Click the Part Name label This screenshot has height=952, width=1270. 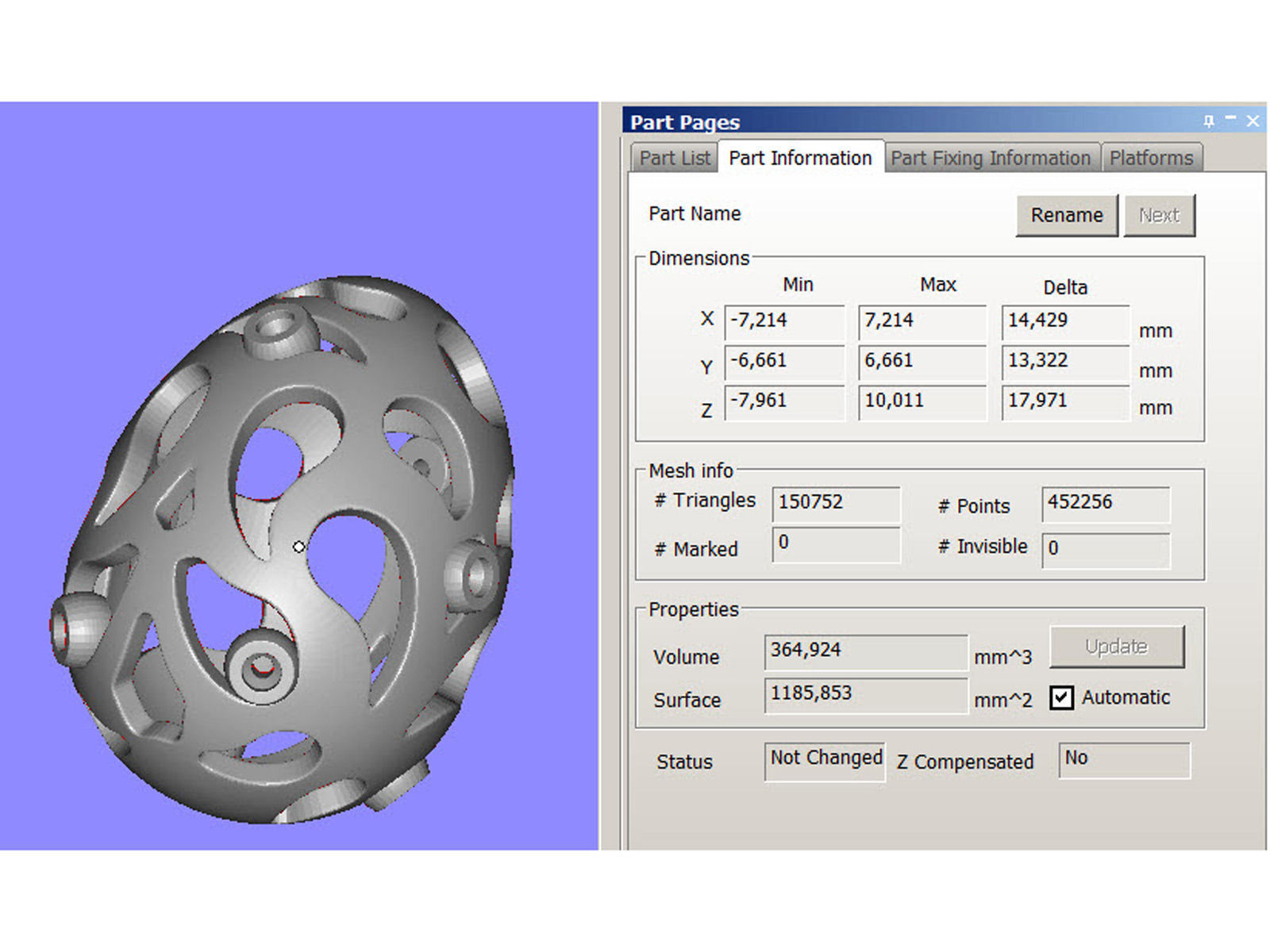[x=695, y=213]
